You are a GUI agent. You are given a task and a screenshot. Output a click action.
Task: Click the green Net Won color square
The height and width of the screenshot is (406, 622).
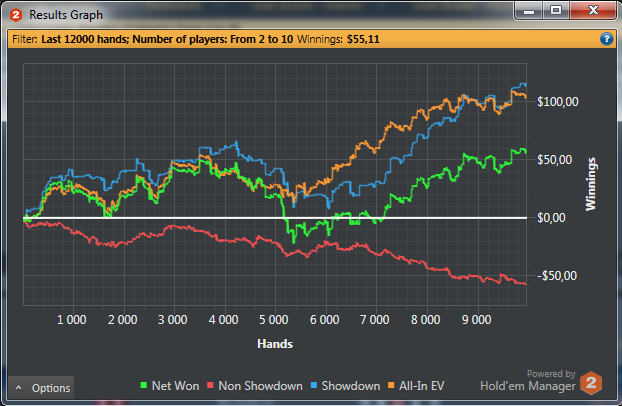[x=144, y=385]
